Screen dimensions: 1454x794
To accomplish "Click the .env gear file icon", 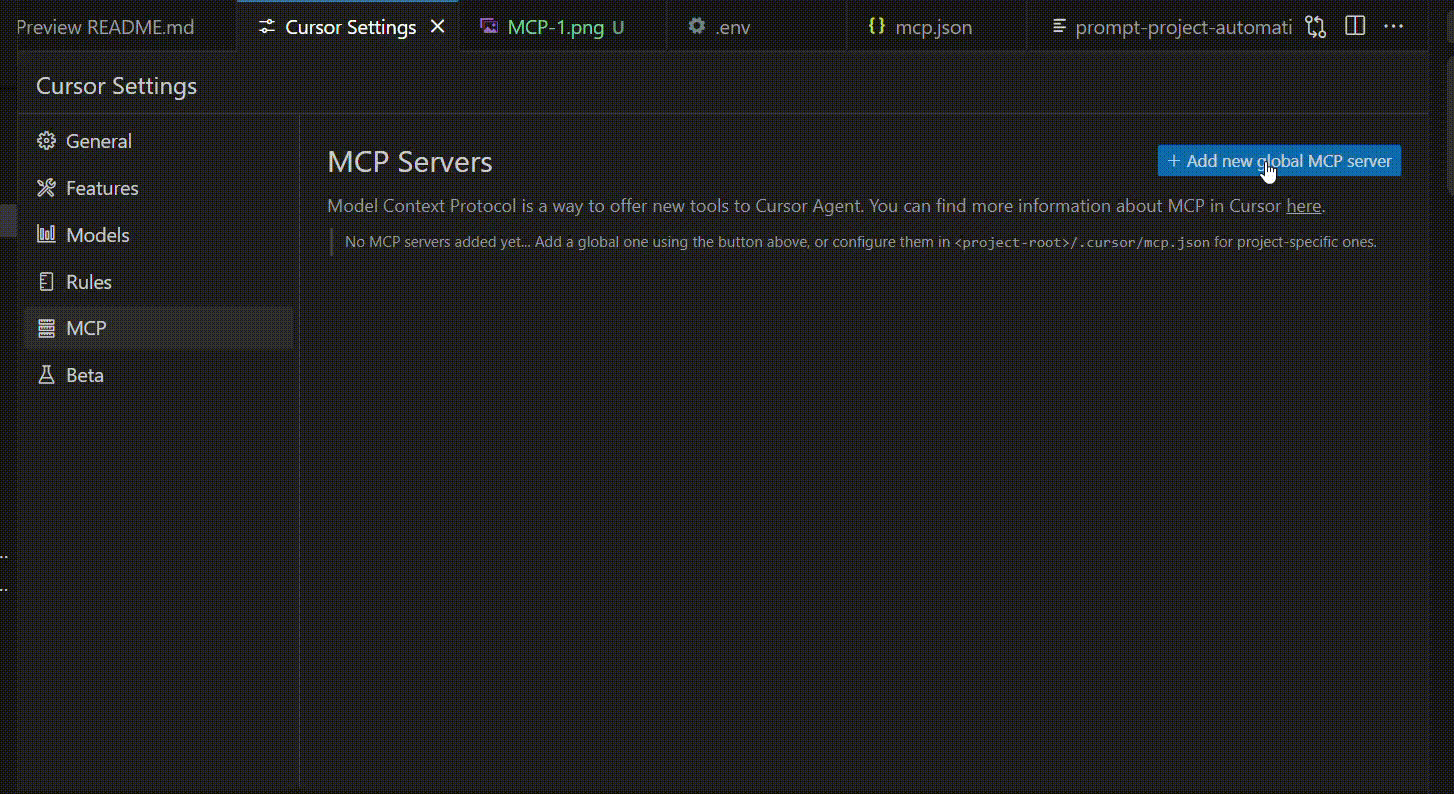I will coord(696,26).
